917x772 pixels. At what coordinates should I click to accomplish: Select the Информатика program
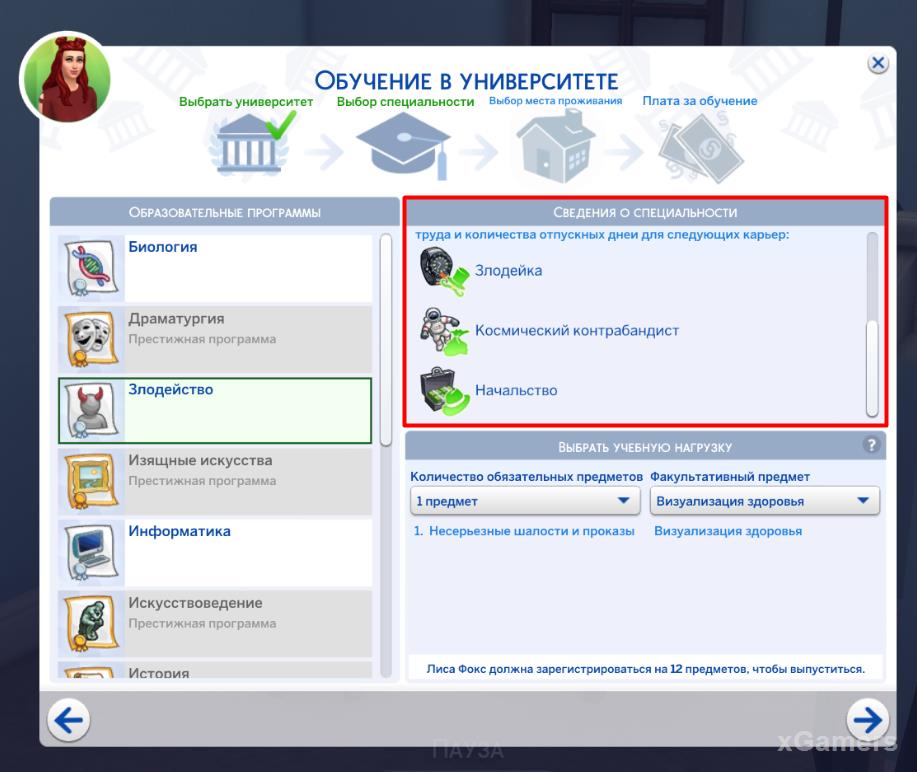(215, 553)
